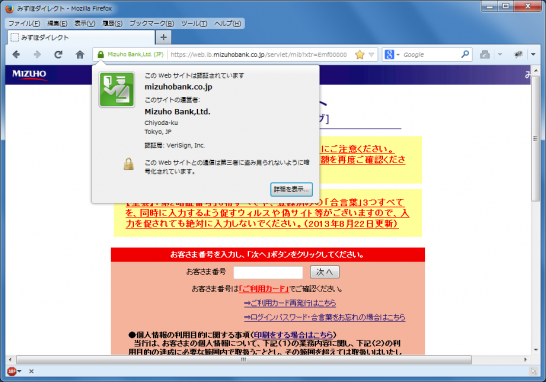Screen dimensions: 546x382
Task: Select the みずほダイレクト tab
Action: (x=81, y=38)
